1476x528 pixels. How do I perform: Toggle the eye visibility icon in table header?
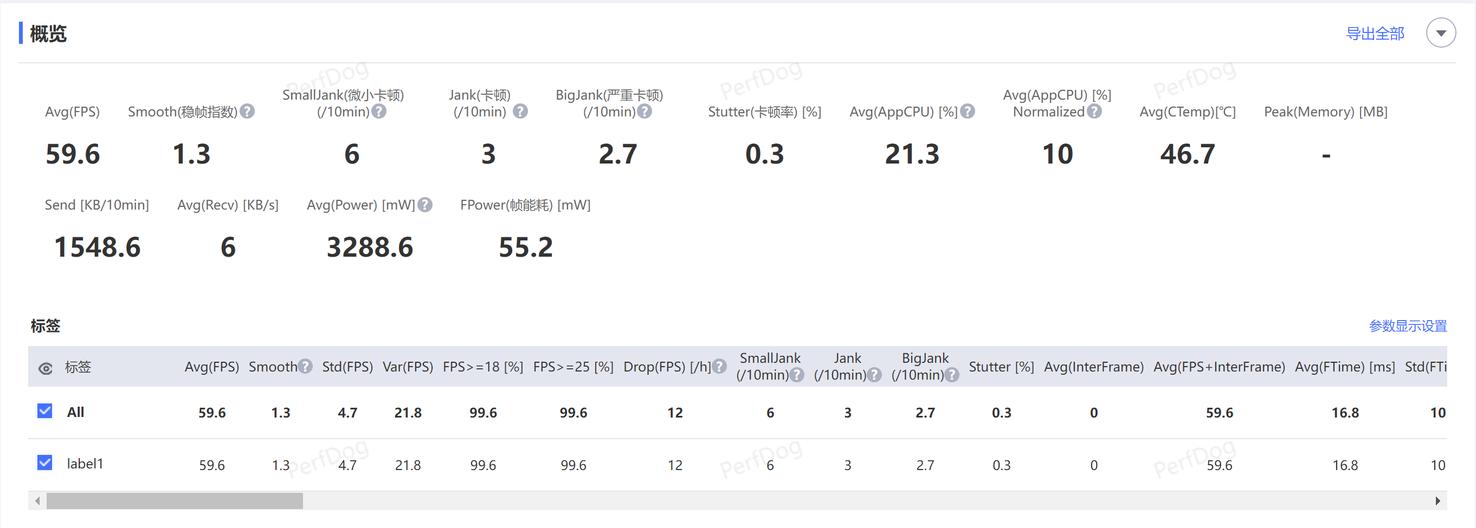pos(45,368)
